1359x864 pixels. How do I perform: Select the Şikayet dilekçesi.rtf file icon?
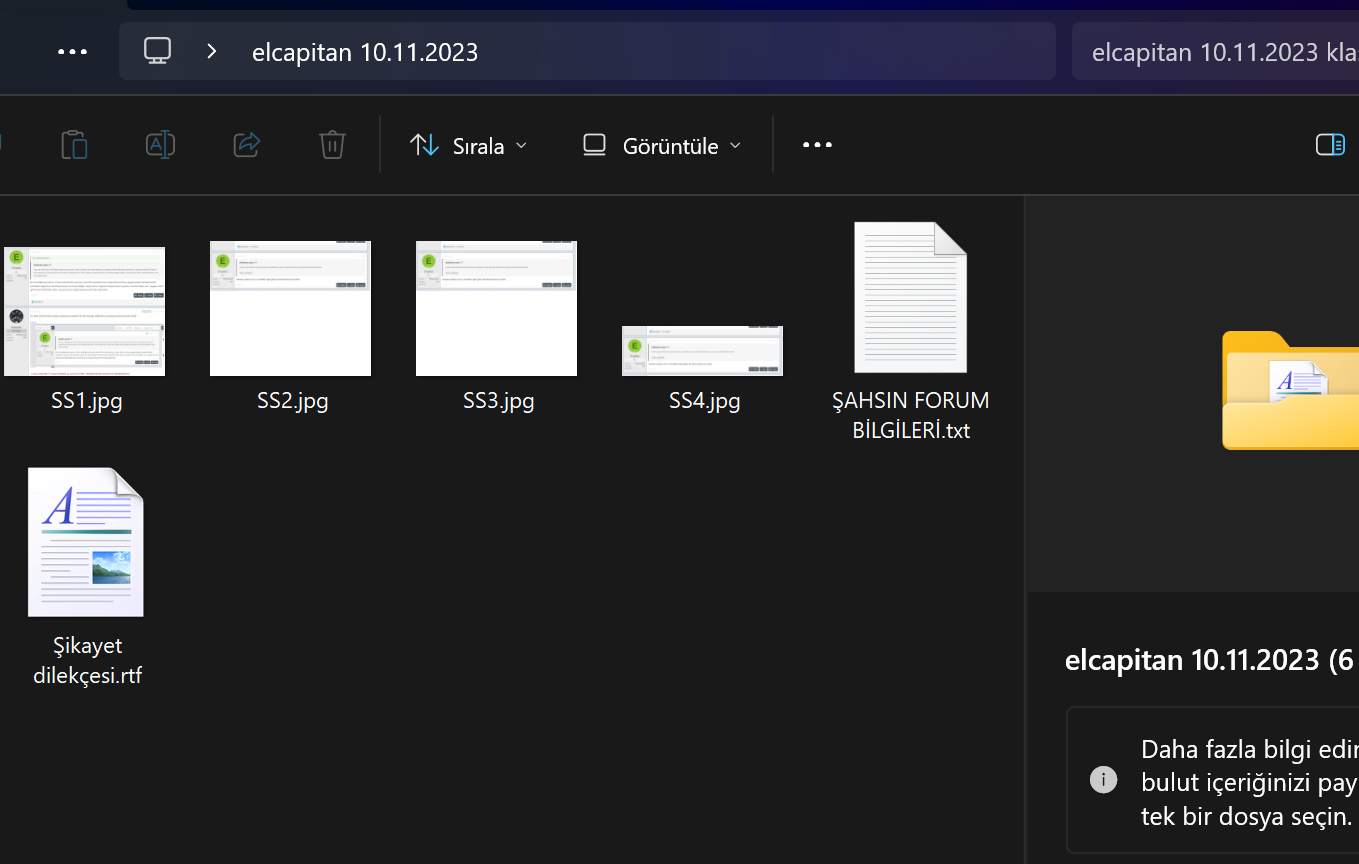pos(86,542)
